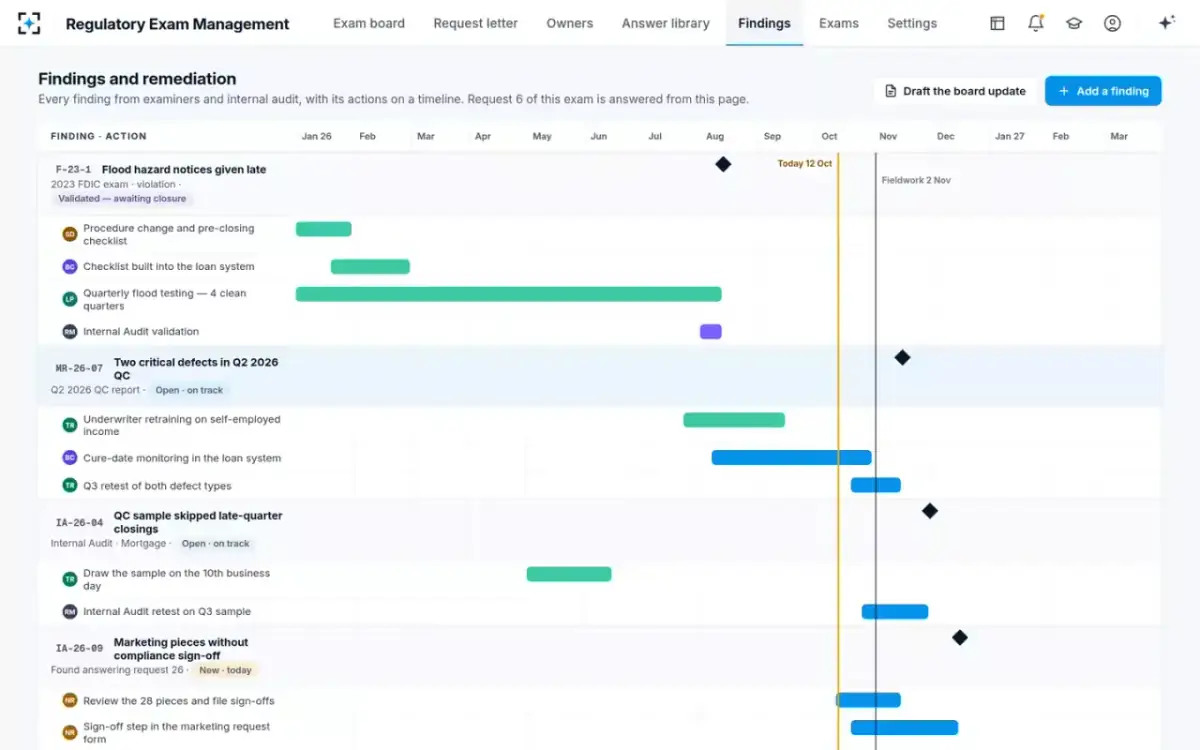
Task: Open finding Two critical defects in Q2 2026 QC
Action: pos(196,369)
